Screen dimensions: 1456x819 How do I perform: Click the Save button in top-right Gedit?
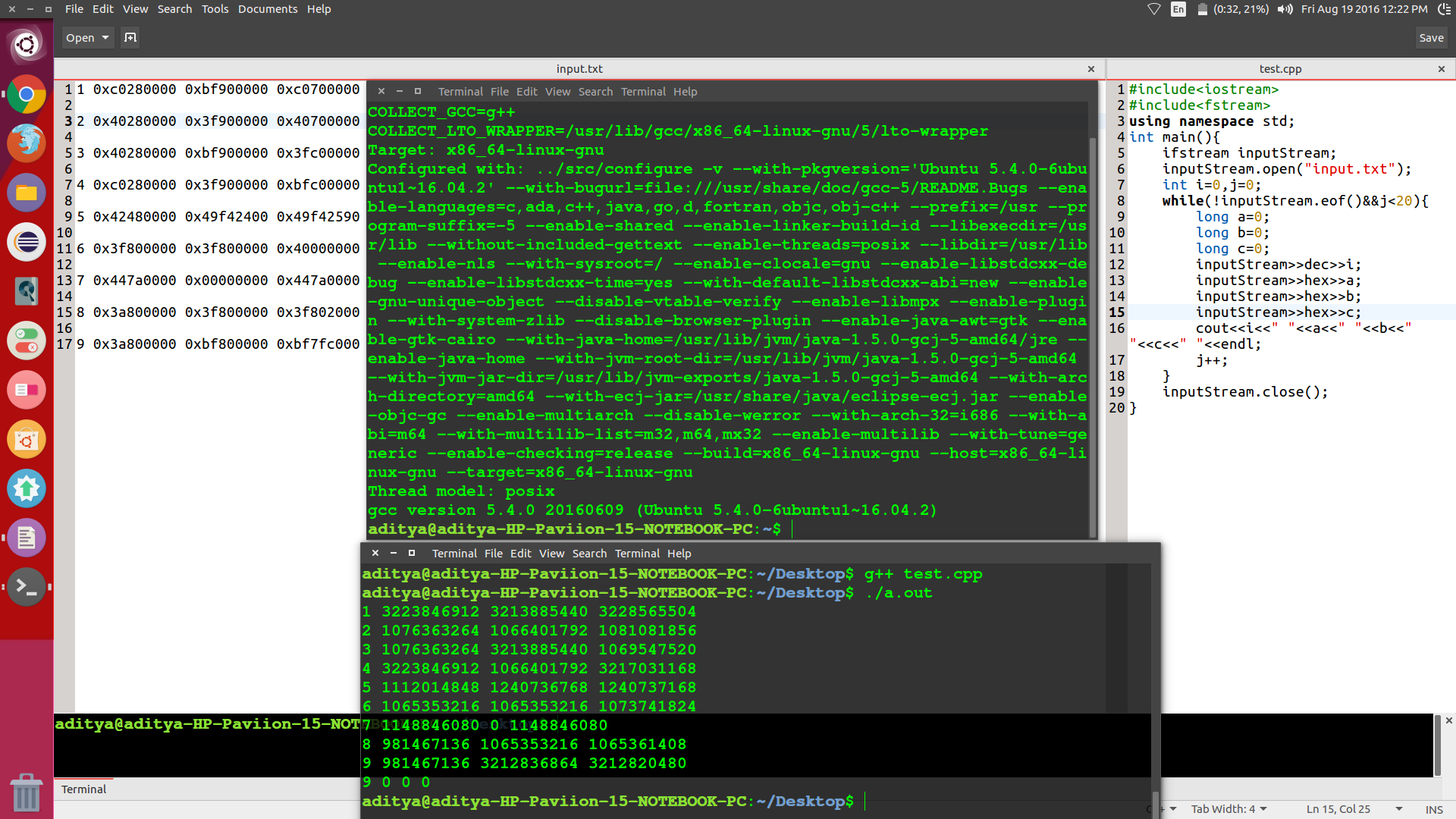(1431, 37)
